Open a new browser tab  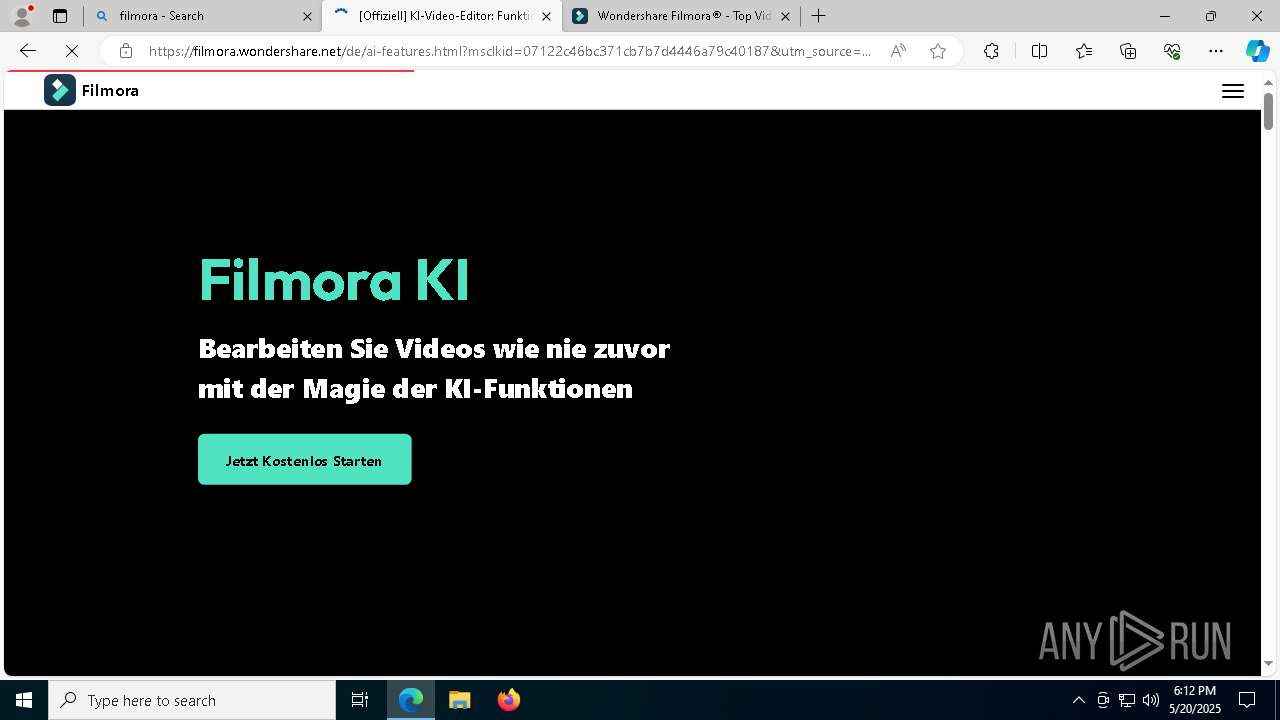click(x=819, y=16)
